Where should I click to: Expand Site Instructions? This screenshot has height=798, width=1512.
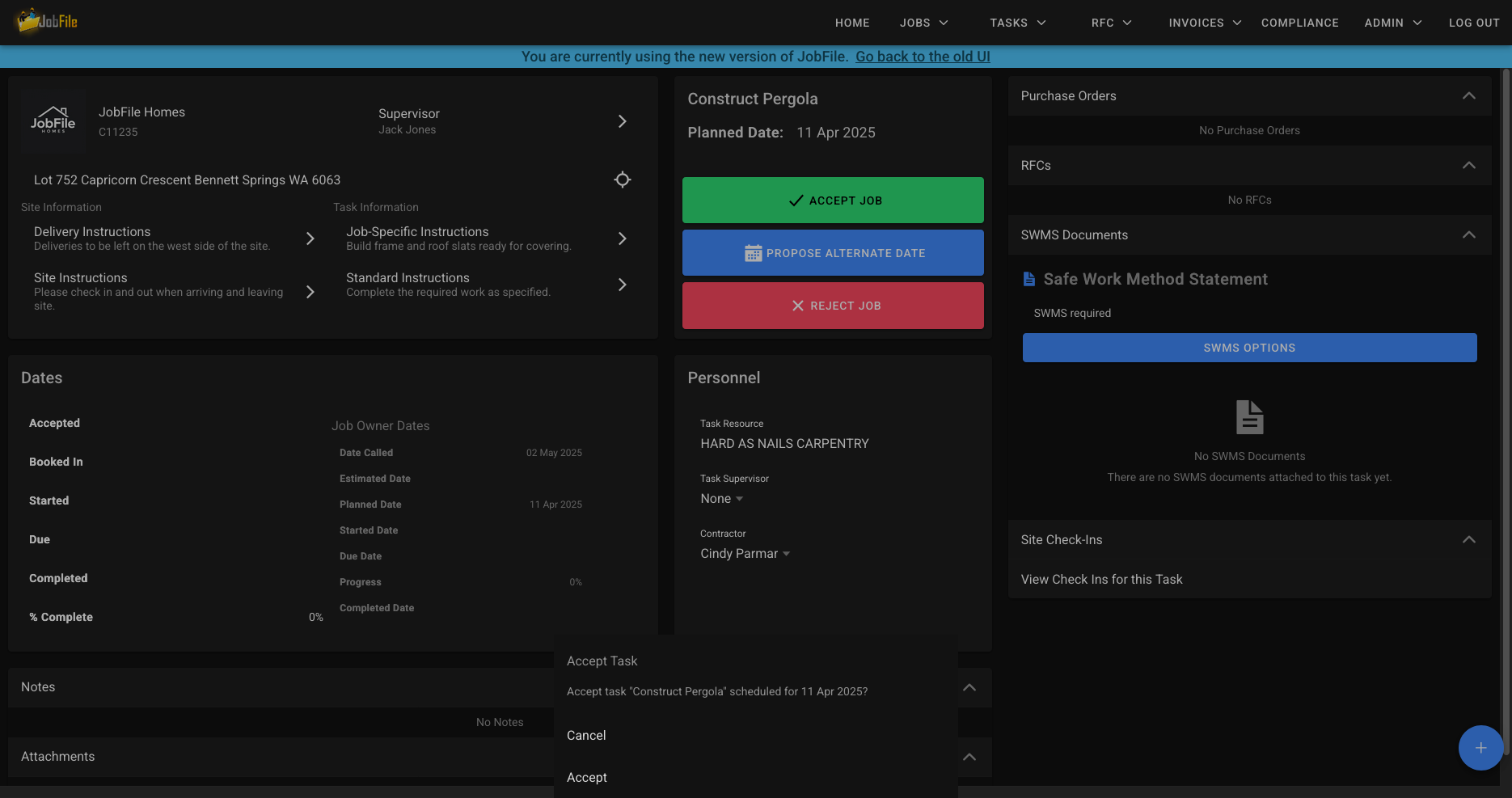coord(310,292)
